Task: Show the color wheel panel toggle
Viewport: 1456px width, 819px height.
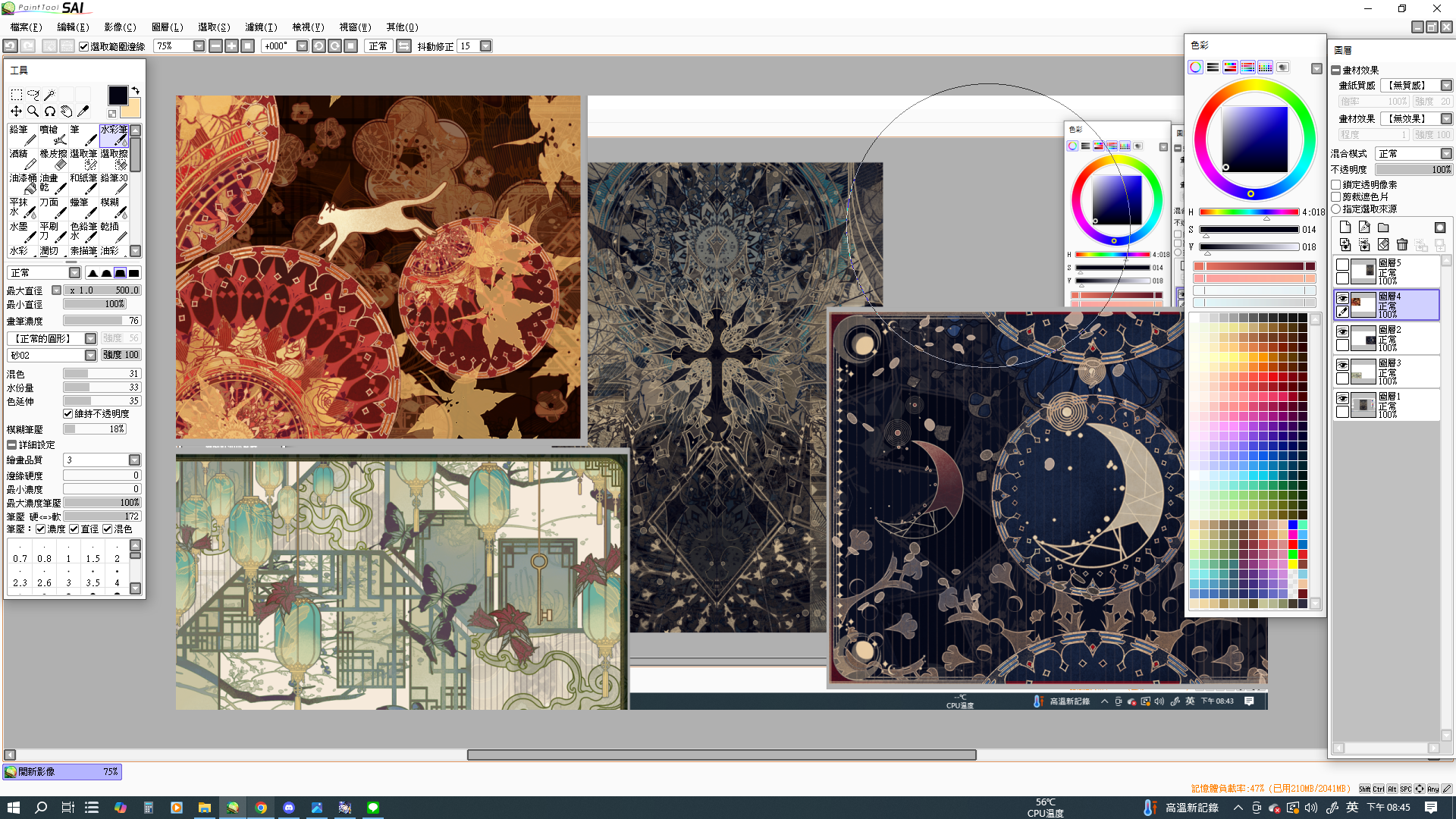Action: coord(1195,67)
